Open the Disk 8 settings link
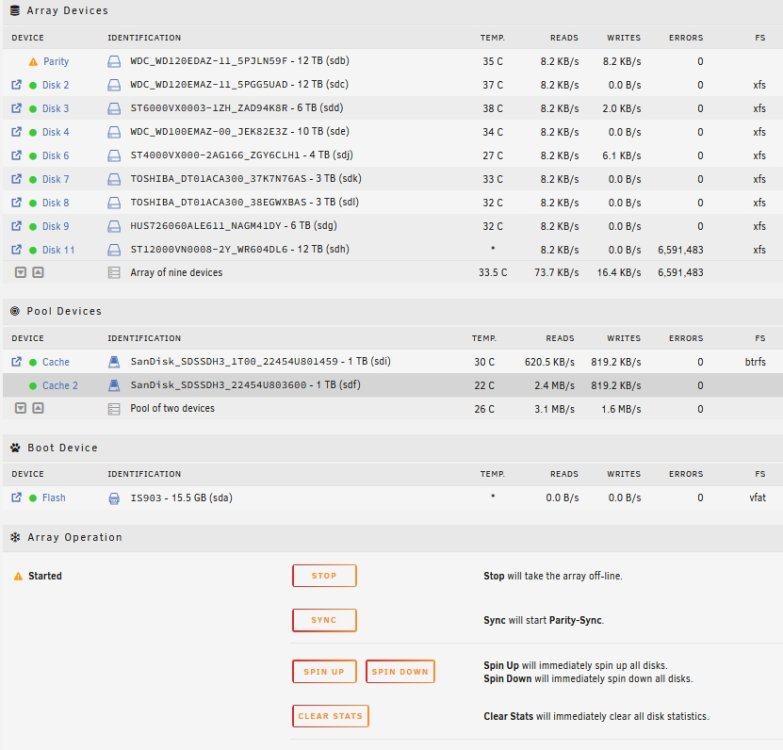This screenshot has width=783, height=750. [x=55, y=202]
